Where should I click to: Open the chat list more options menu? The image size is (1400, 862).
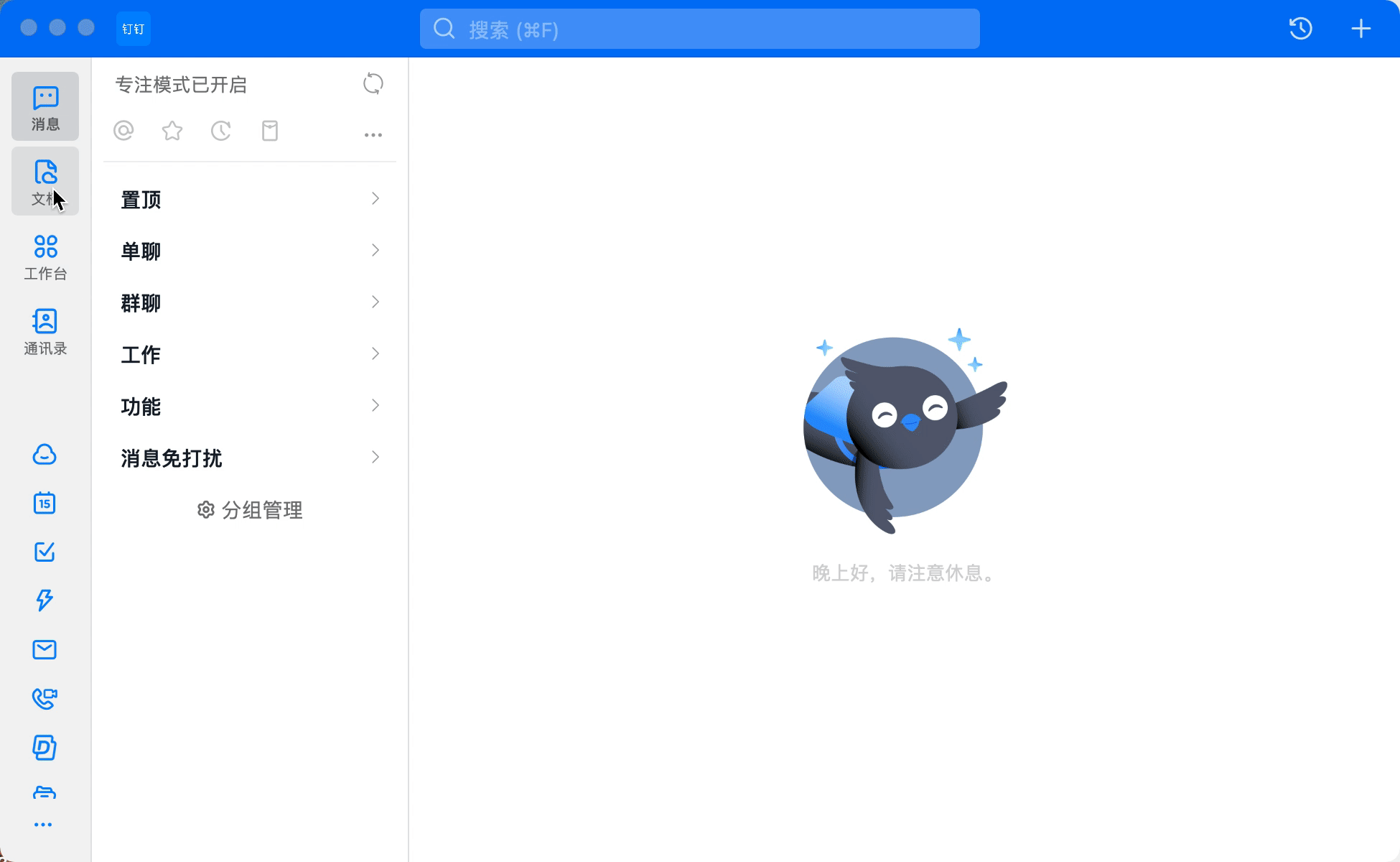[373, 134]
